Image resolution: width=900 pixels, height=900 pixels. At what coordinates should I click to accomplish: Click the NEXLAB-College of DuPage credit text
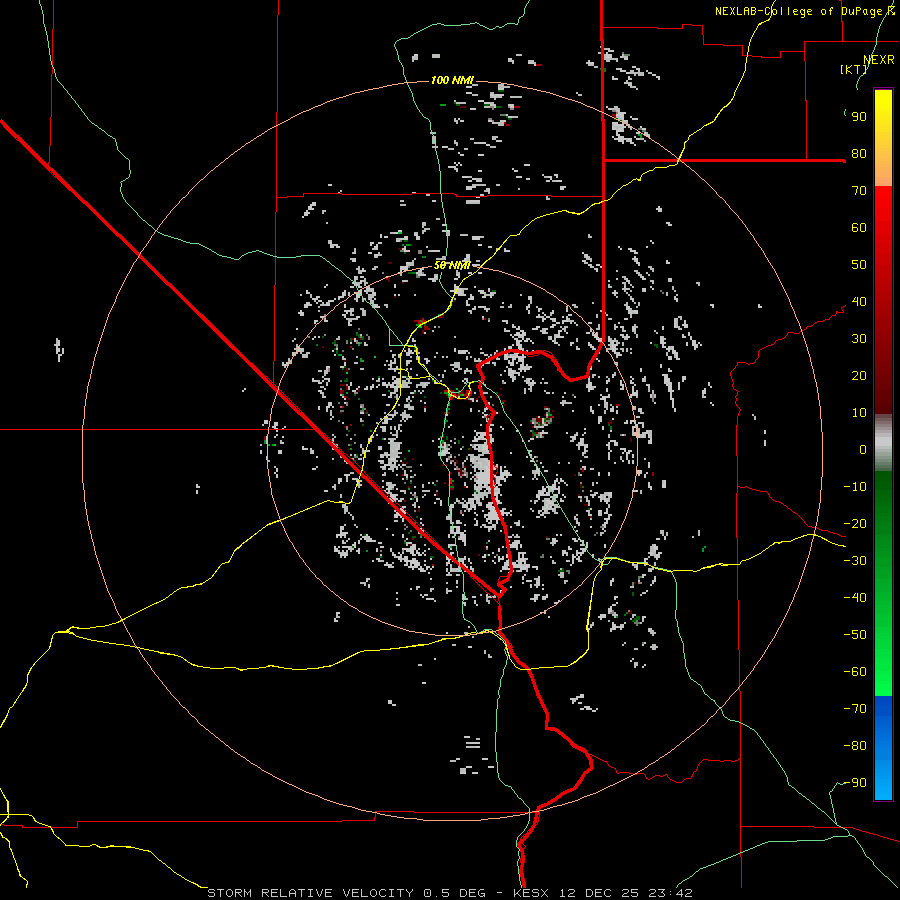(x=805, y=11)
